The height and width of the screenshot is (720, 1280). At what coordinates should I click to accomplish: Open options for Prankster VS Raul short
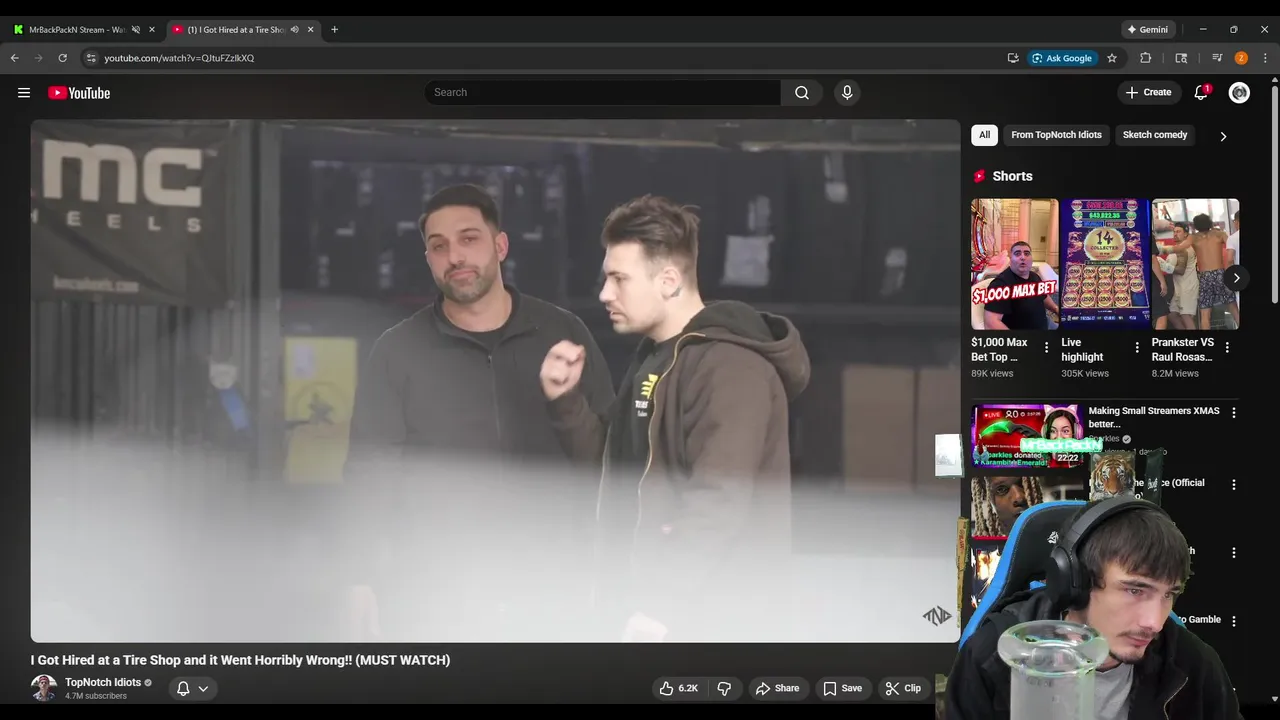click(x=1227, y=348)
